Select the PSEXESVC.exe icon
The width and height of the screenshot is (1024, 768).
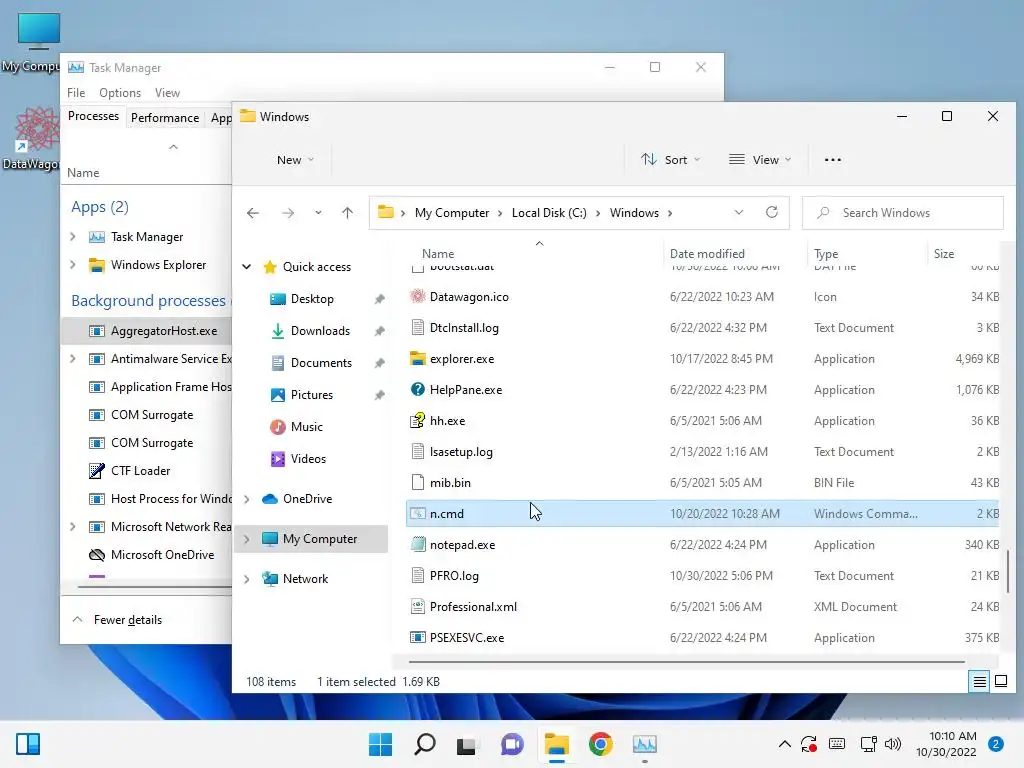tap(417, 637)
